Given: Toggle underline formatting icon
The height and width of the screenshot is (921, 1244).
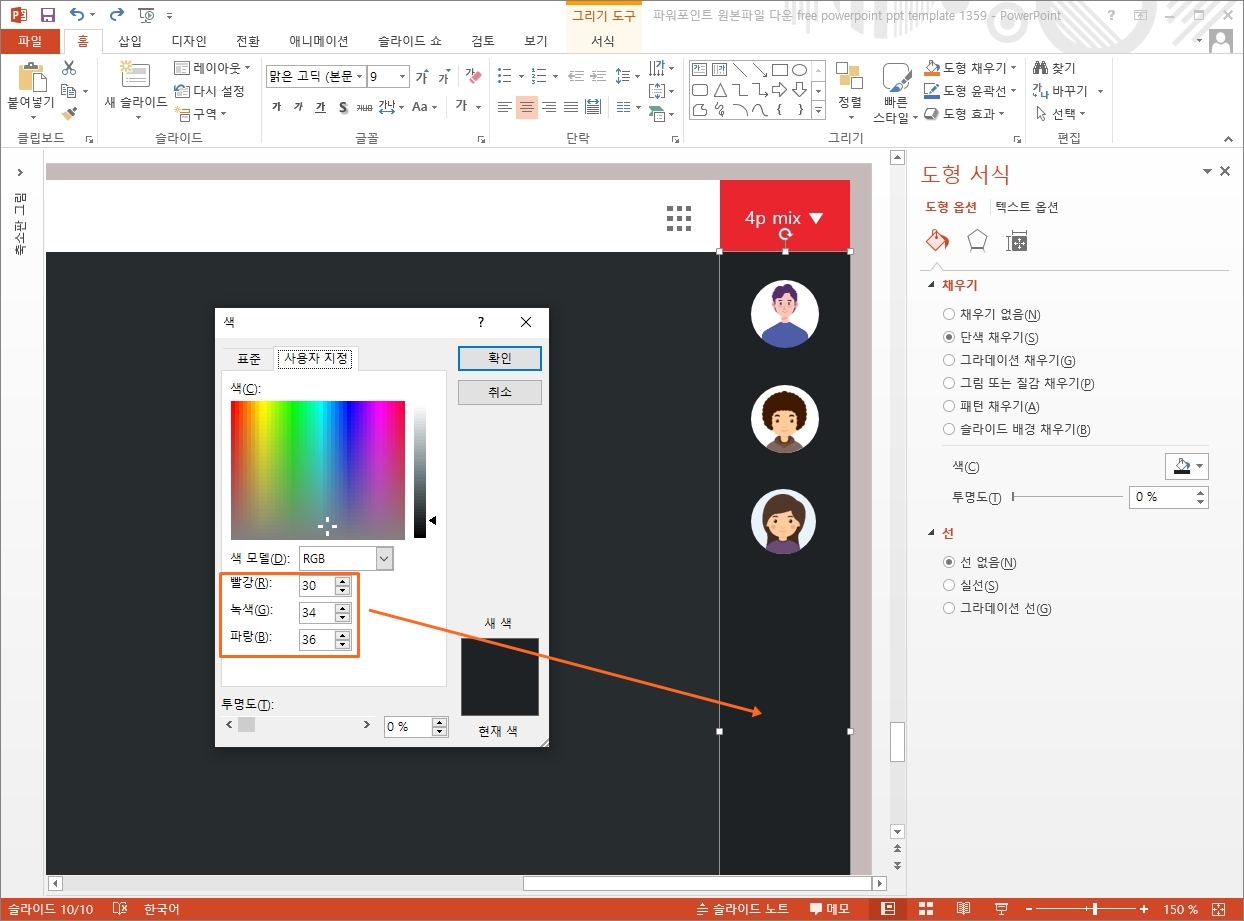Looking at the screenshot, I should (x=320, y=107).
